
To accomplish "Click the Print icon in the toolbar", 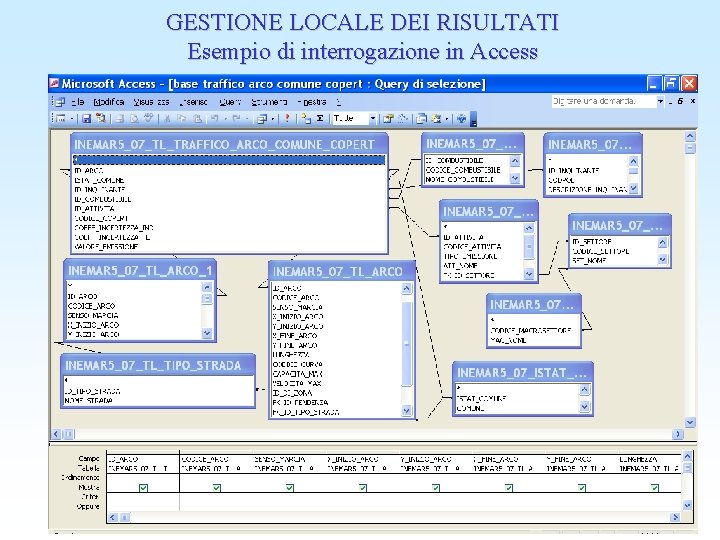I will [x=120, y=119].
